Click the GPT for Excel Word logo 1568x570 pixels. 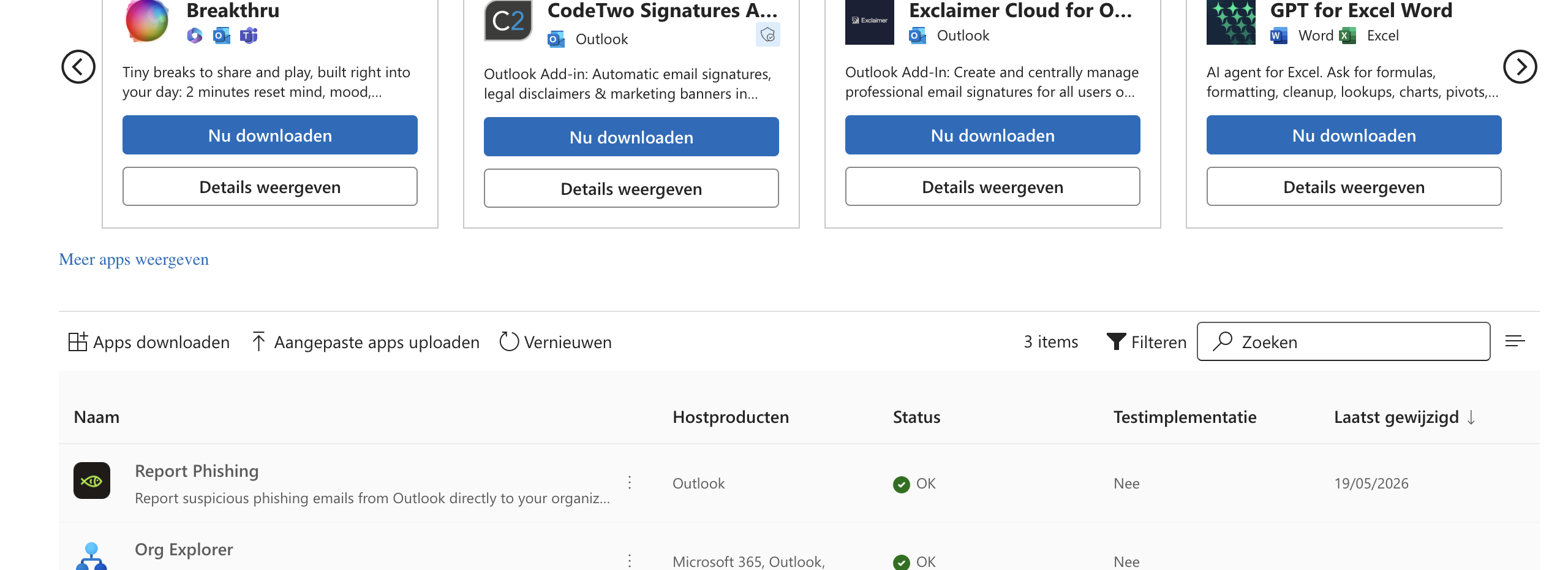pyautogui.click(x=1231, y=22)
